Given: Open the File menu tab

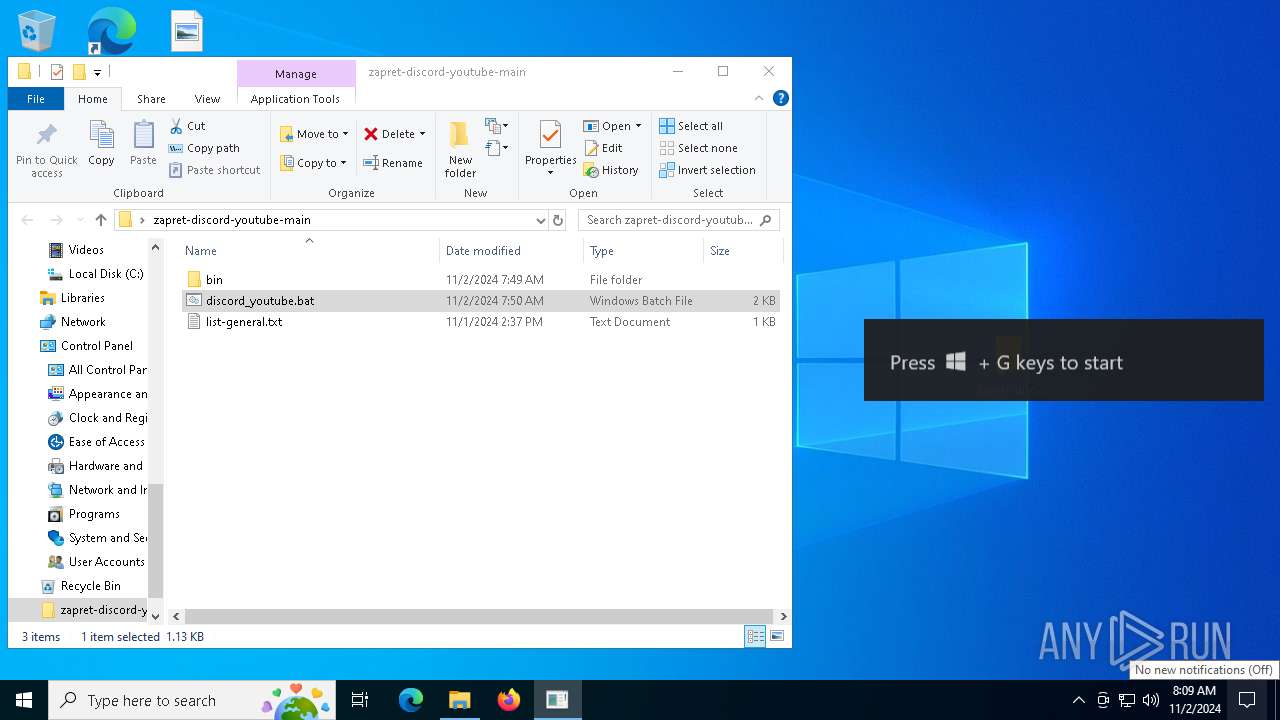Looking at the screenshot, I should pyautogui.click(x=36, y=99).
